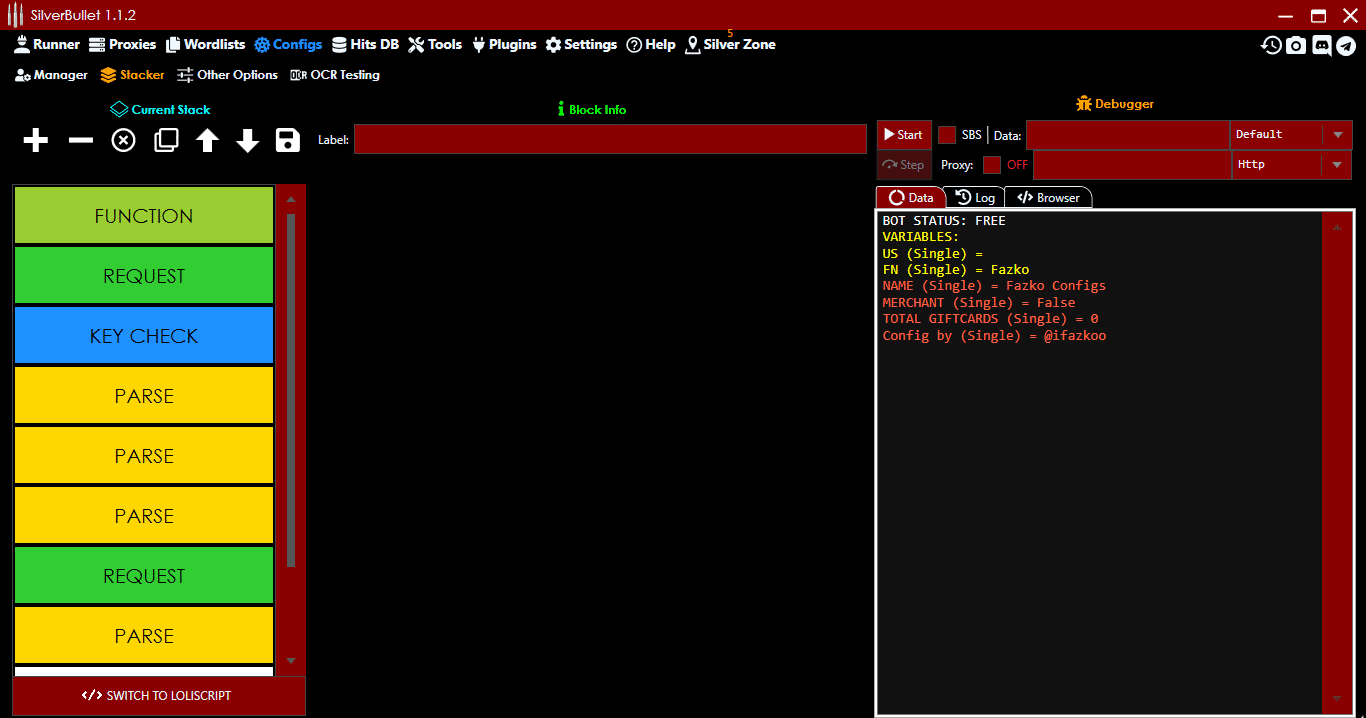Screen dimensions: 1366x718
Task: Save the current stack with the disk icon
Action: pos(287,140)
